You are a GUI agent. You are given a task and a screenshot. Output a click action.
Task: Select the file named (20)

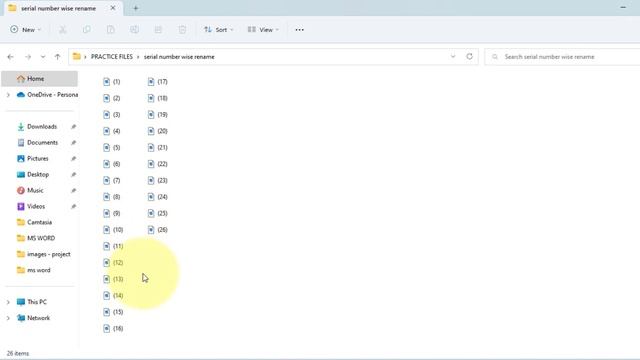coord(158,131)
